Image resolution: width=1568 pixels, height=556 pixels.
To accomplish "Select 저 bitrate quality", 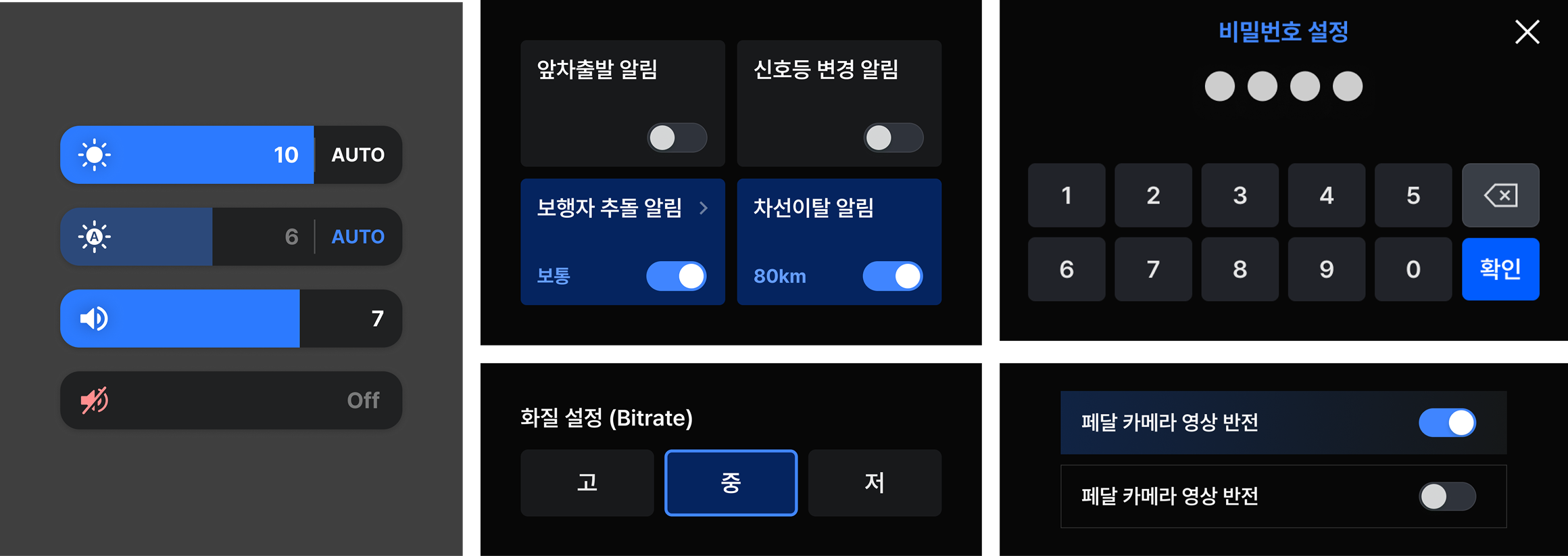I will click(874, 482).
